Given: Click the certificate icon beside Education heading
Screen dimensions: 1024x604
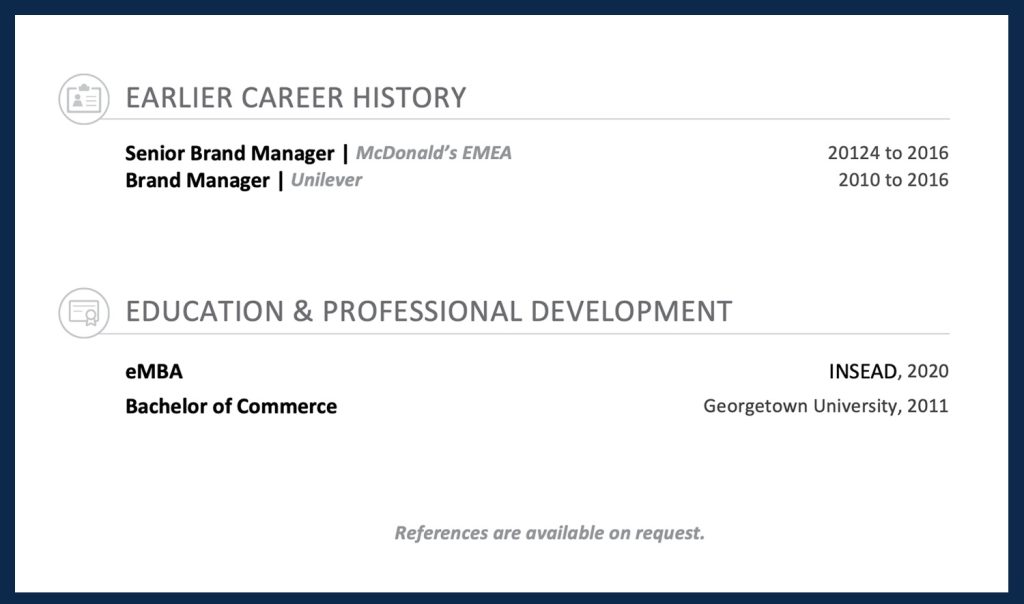Looking at the screenshot, I should click(84, 312).
